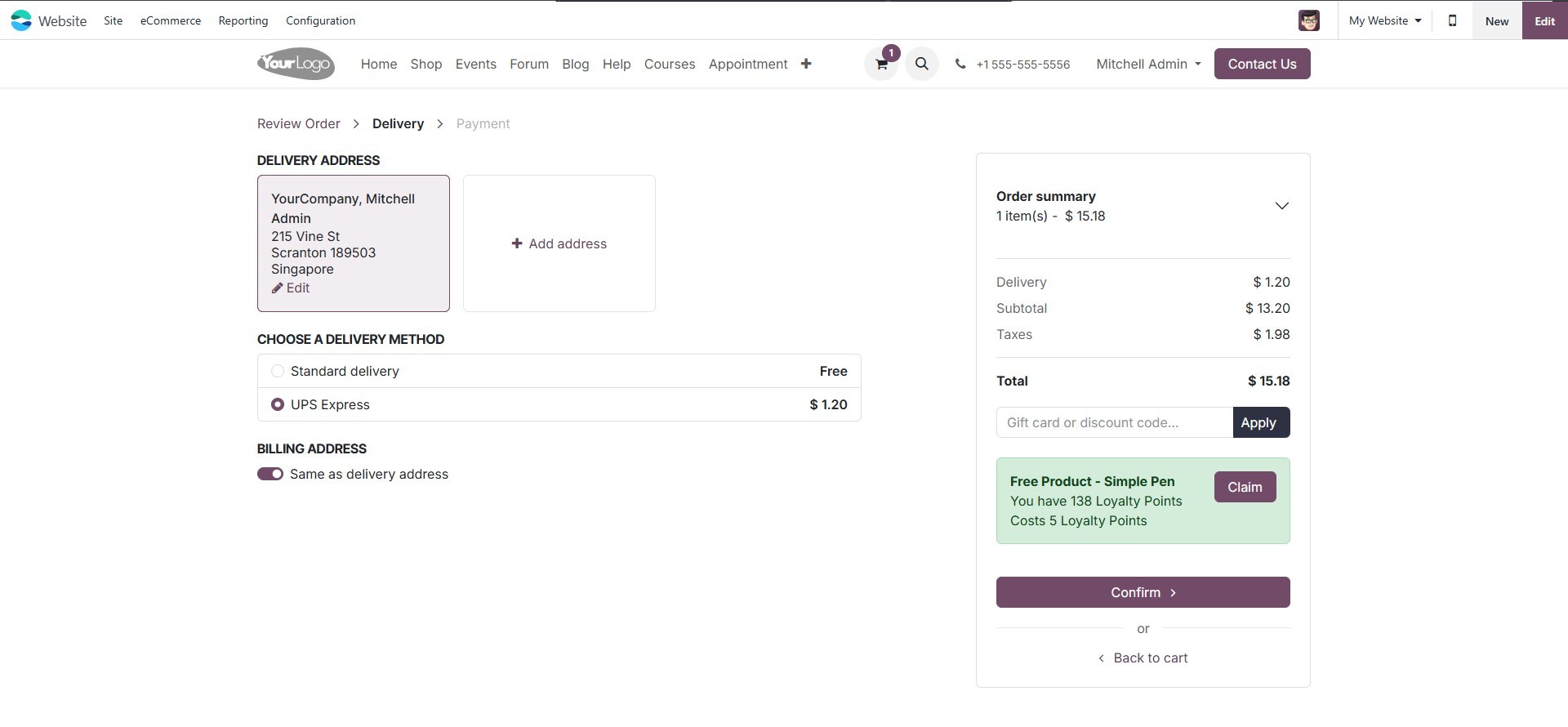
Task: Click the Odoo Website app icon
Action: 21,20
